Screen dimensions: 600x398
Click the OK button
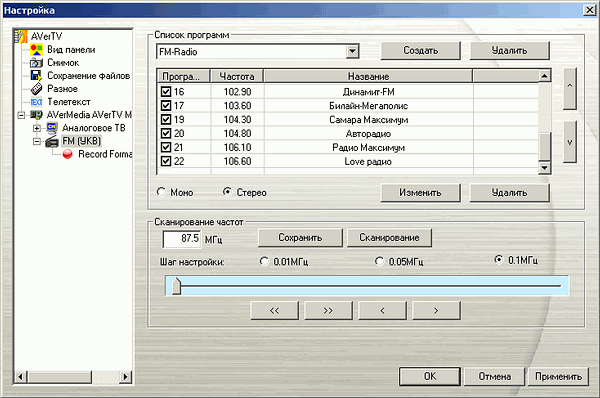click(430, 376)
